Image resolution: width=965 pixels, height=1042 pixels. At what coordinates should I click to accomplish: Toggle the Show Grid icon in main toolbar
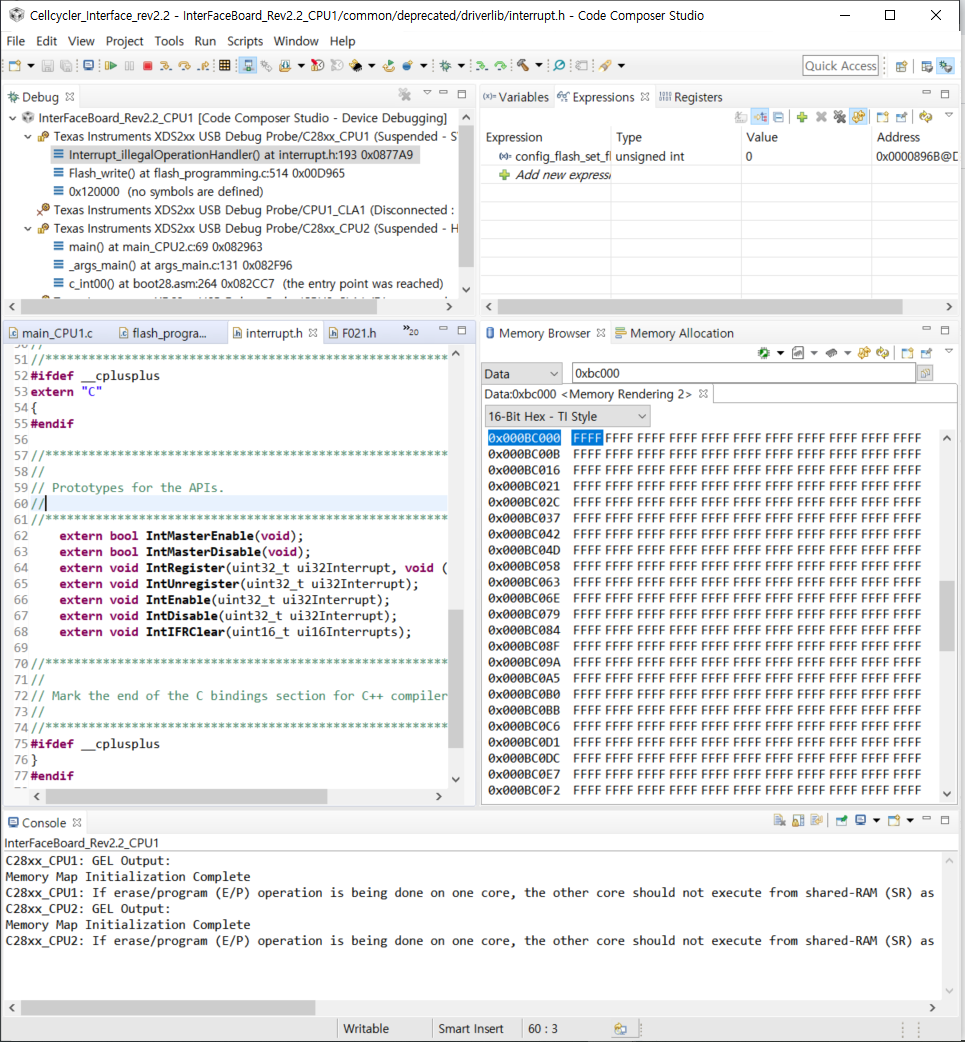click(225, 66)
